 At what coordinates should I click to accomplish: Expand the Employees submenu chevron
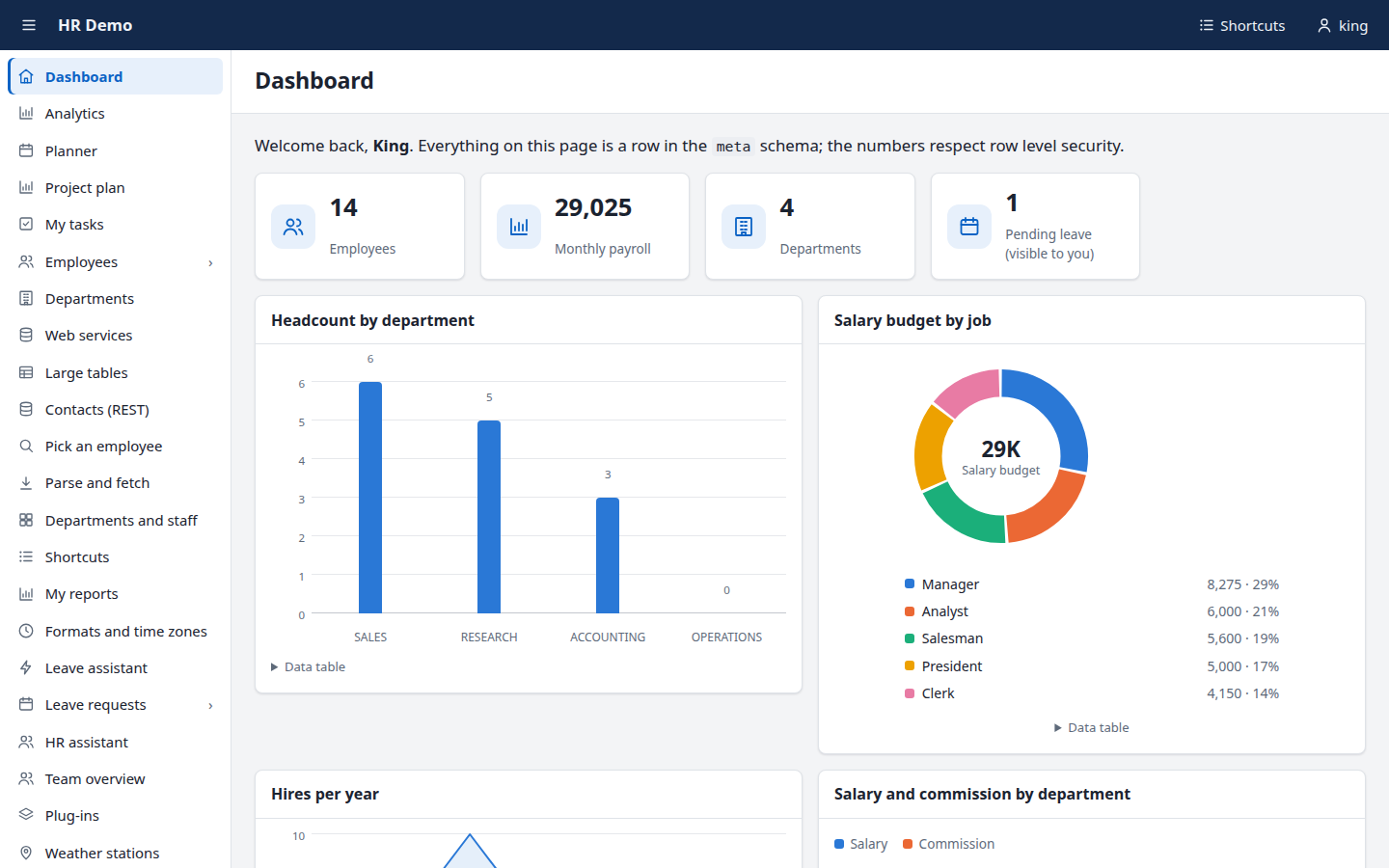(x=210, y=262)
